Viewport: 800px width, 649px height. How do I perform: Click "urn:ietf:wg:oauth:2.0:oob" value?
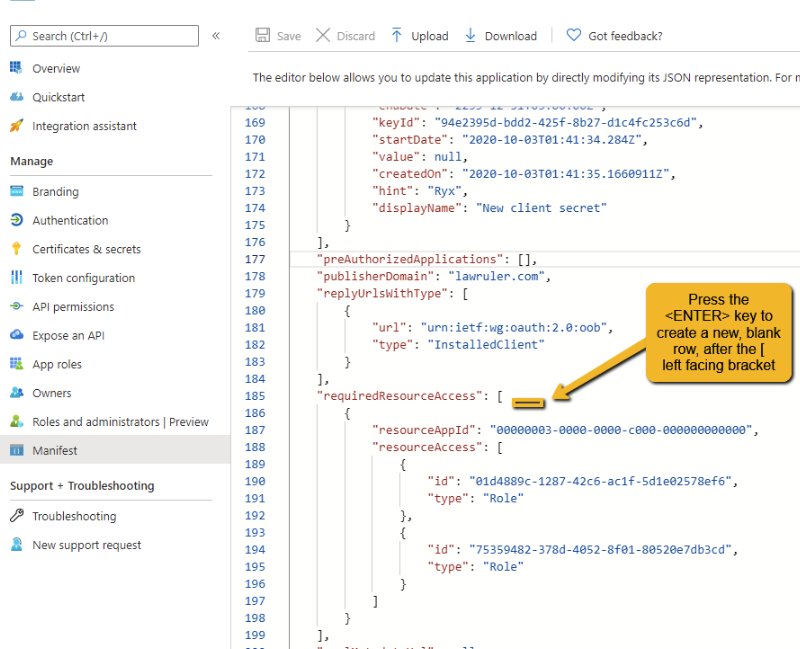coord(514,328)
